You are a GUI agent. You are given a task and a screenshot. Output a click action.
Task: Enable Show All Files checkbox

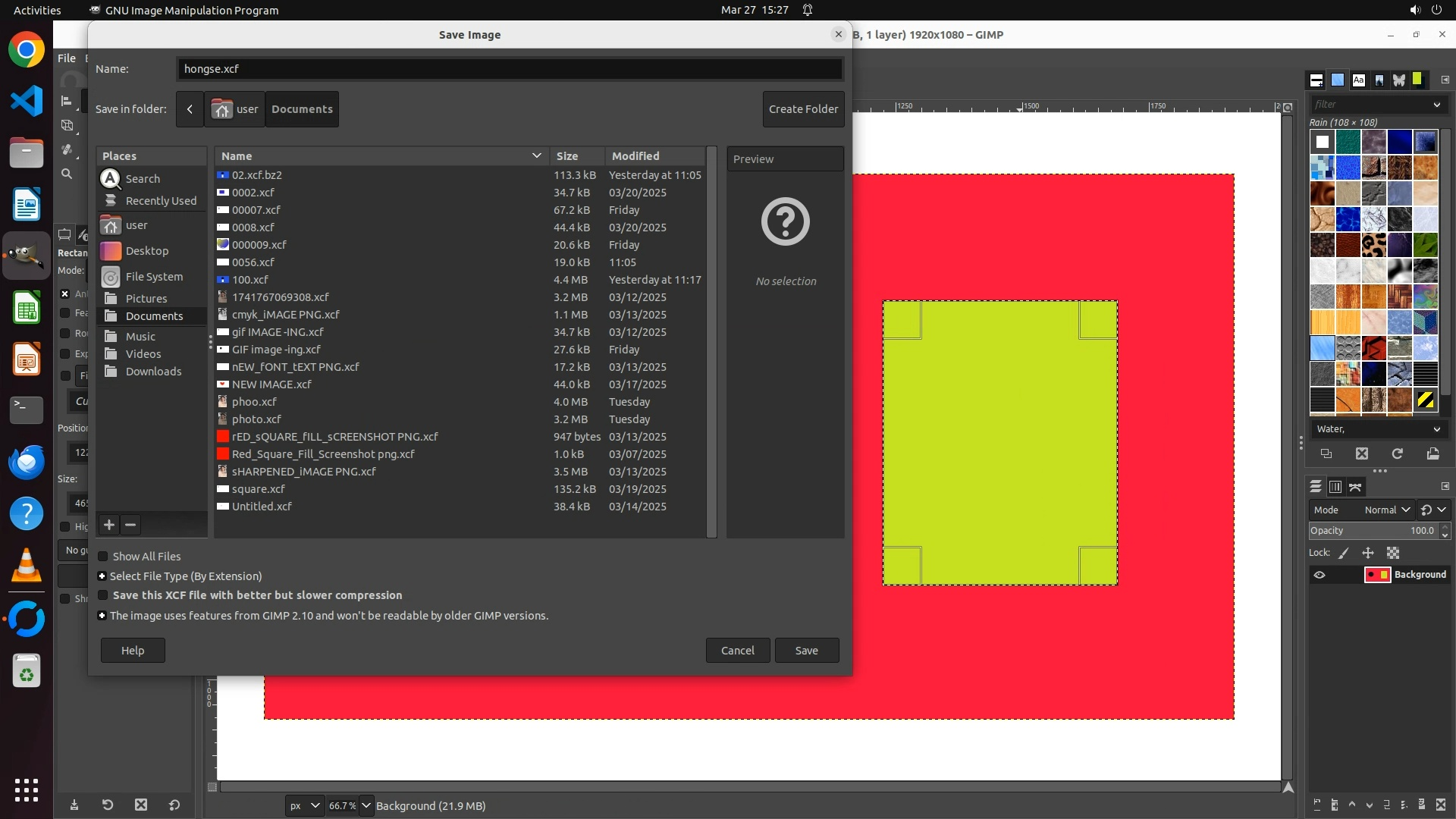click(104, 557)
